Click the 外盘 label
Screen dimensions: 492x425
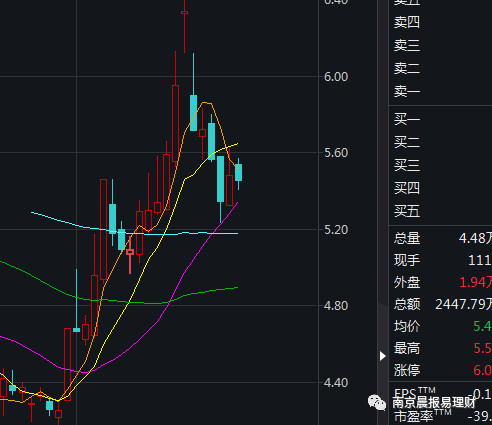coord(407,282)
